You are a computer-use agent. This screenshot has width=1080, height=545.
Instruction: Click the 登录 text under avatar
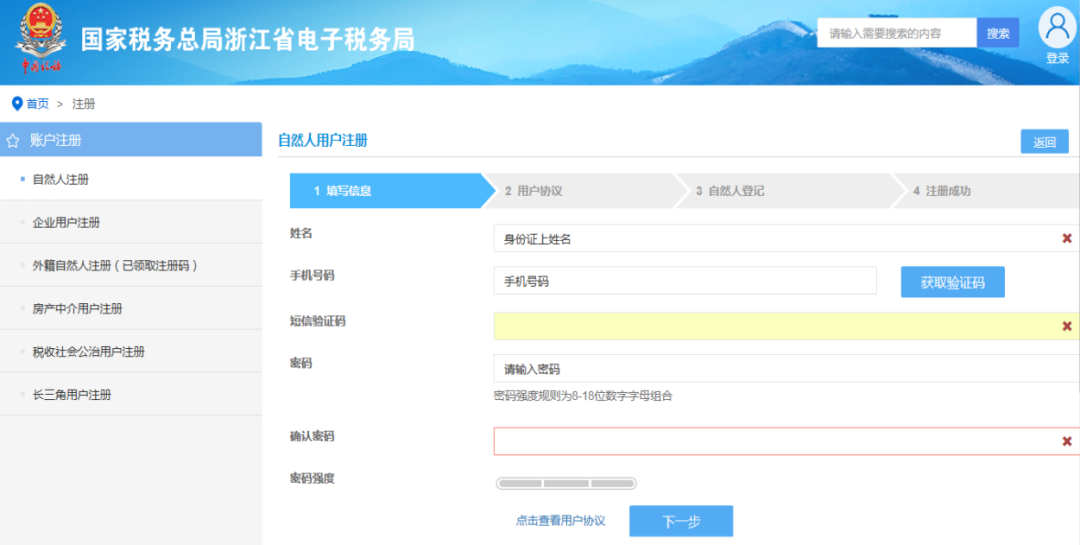[x=1057, y=59]
